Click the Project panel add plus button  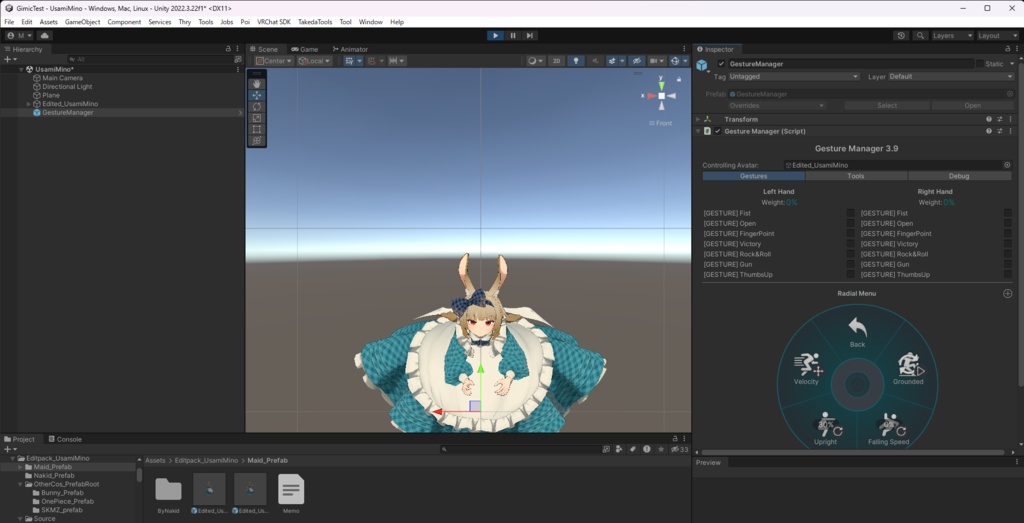[x=7, y=449]
